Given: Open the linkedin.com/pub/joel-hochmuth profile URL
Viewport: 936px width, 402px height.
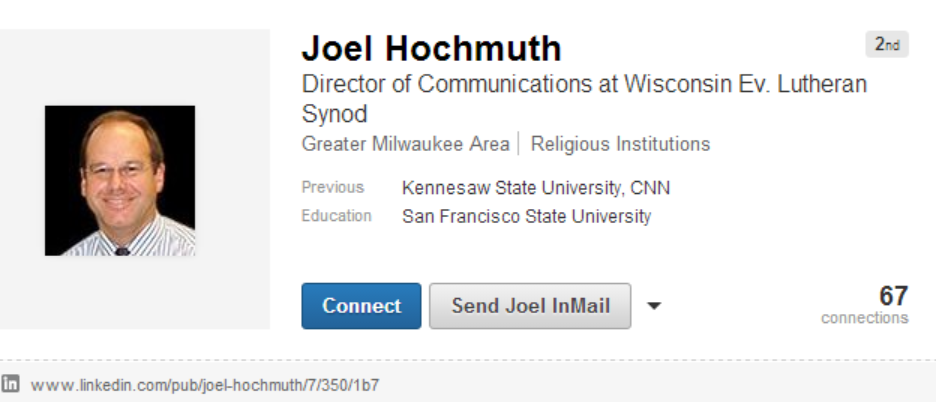Looking at the screenshot, I should (x=205, y=385).
